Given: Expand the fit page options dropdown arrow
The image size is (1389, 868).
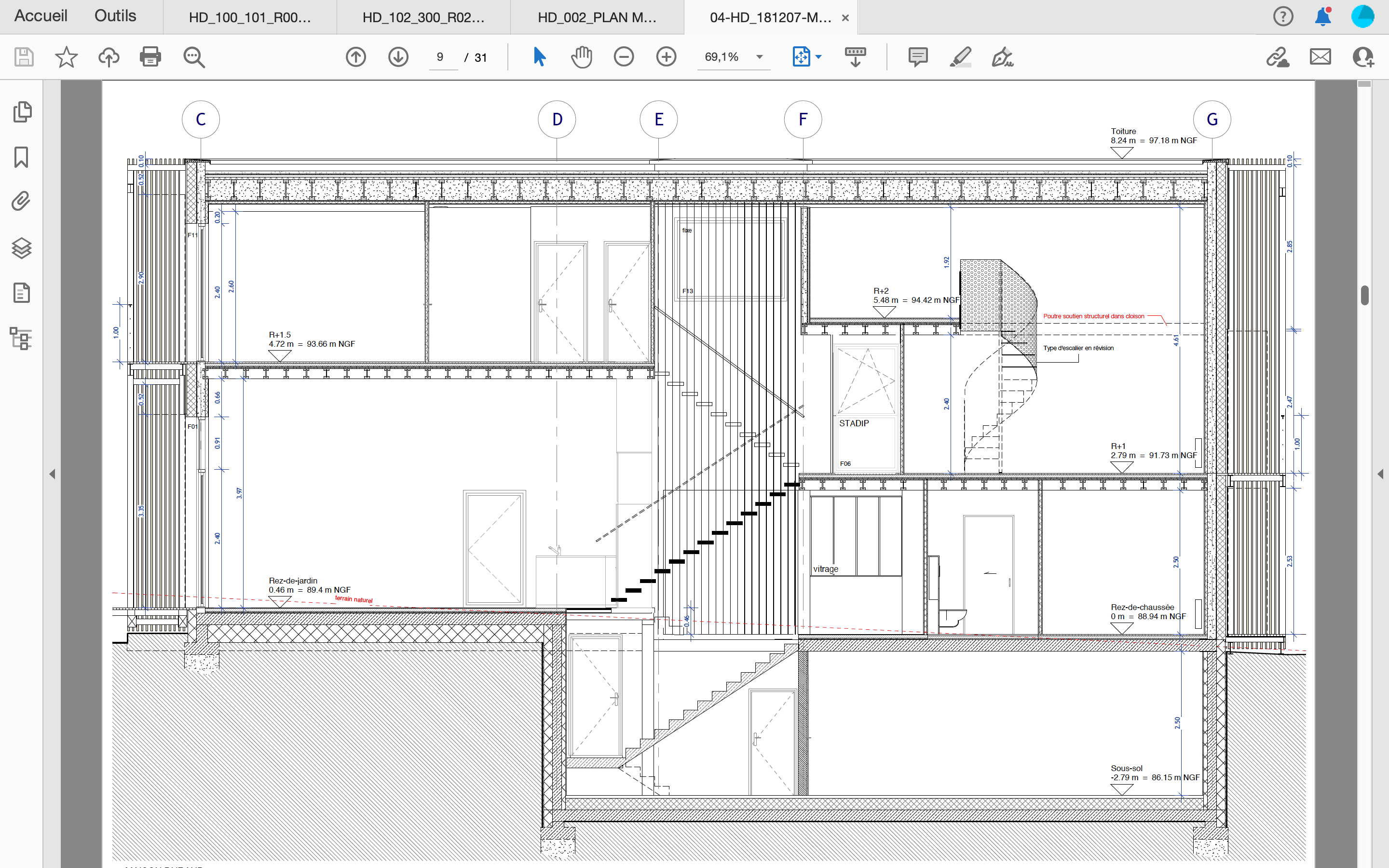Looking at the screenshot, I should [819, 57].
